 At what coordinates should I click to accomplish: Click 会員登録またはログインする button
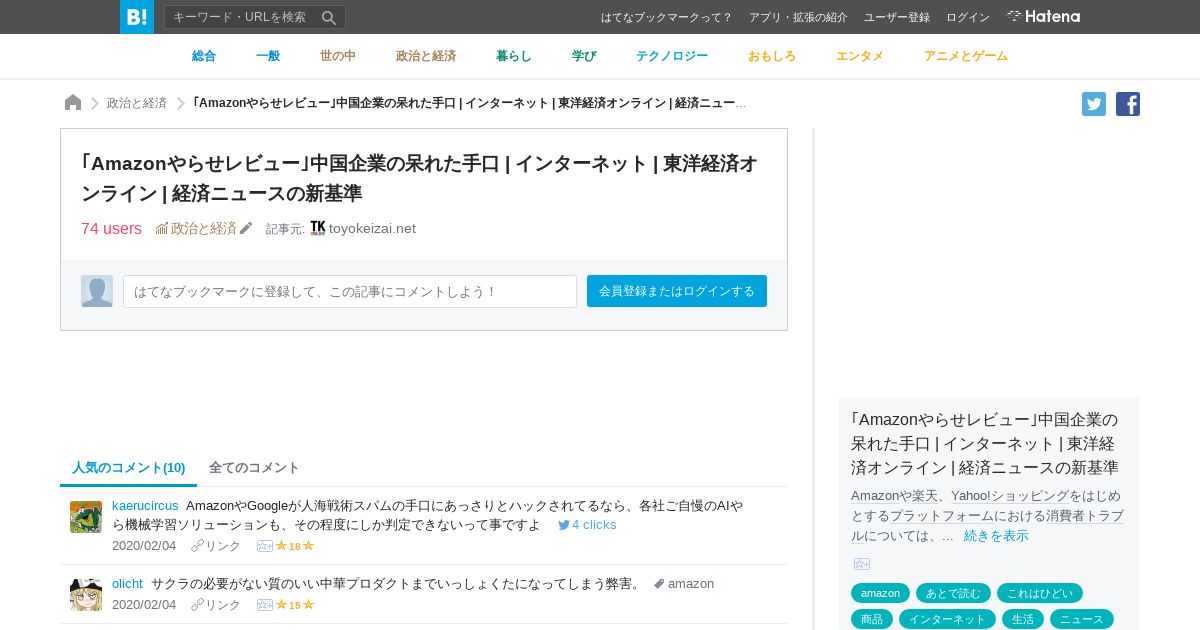[677, 291]
